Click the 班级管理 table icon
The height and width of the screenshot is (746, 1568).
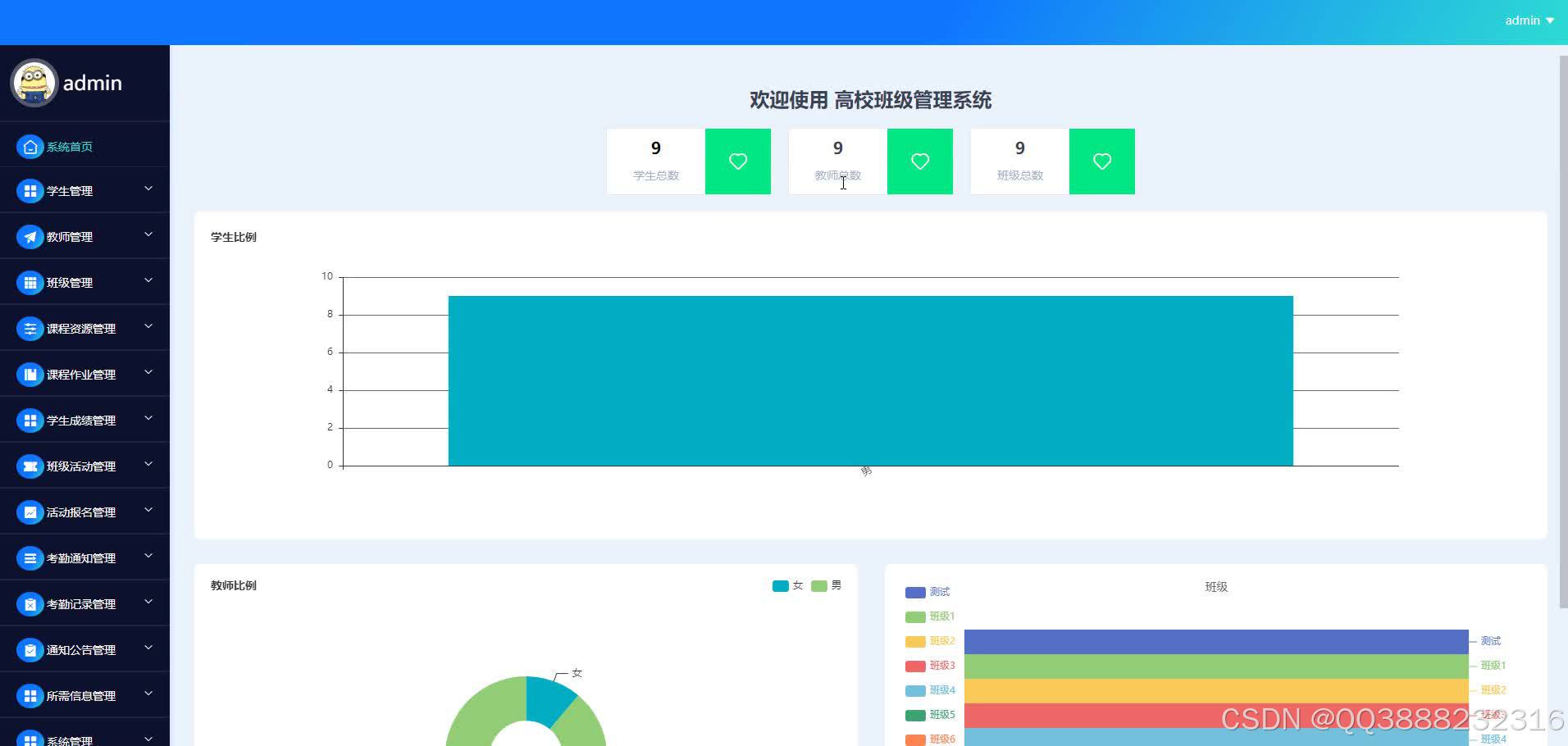[30, 283]
